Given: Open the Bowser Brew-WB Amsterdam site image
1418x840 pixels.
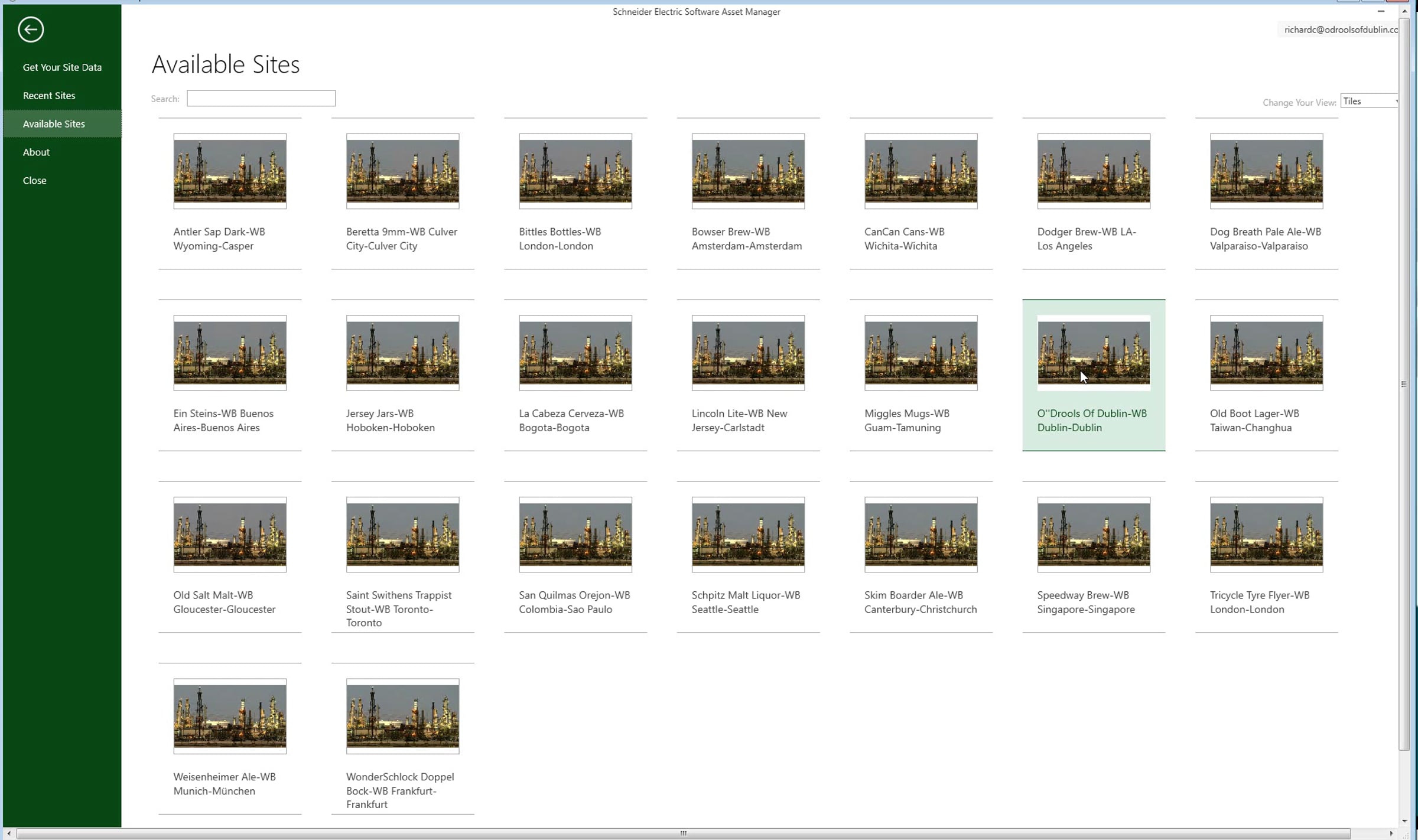Looking at the screenshot, I should pyautogui.click(x=748, y=171).
